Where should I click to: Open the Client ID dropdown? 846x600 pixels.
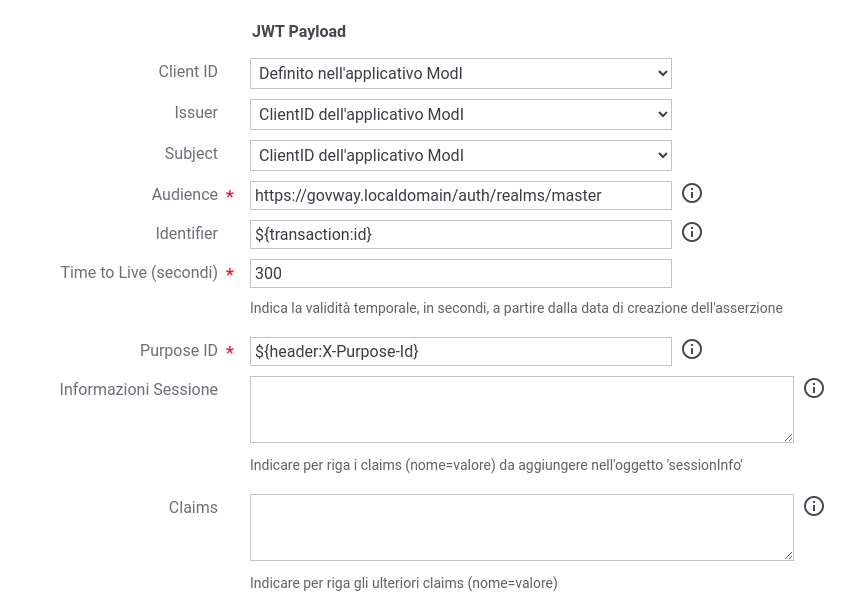click(460, 73)
